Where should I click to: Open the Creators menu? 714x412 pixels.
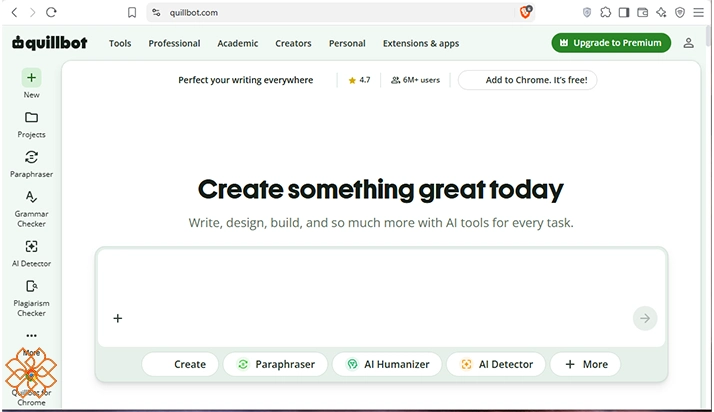(293, 43)
